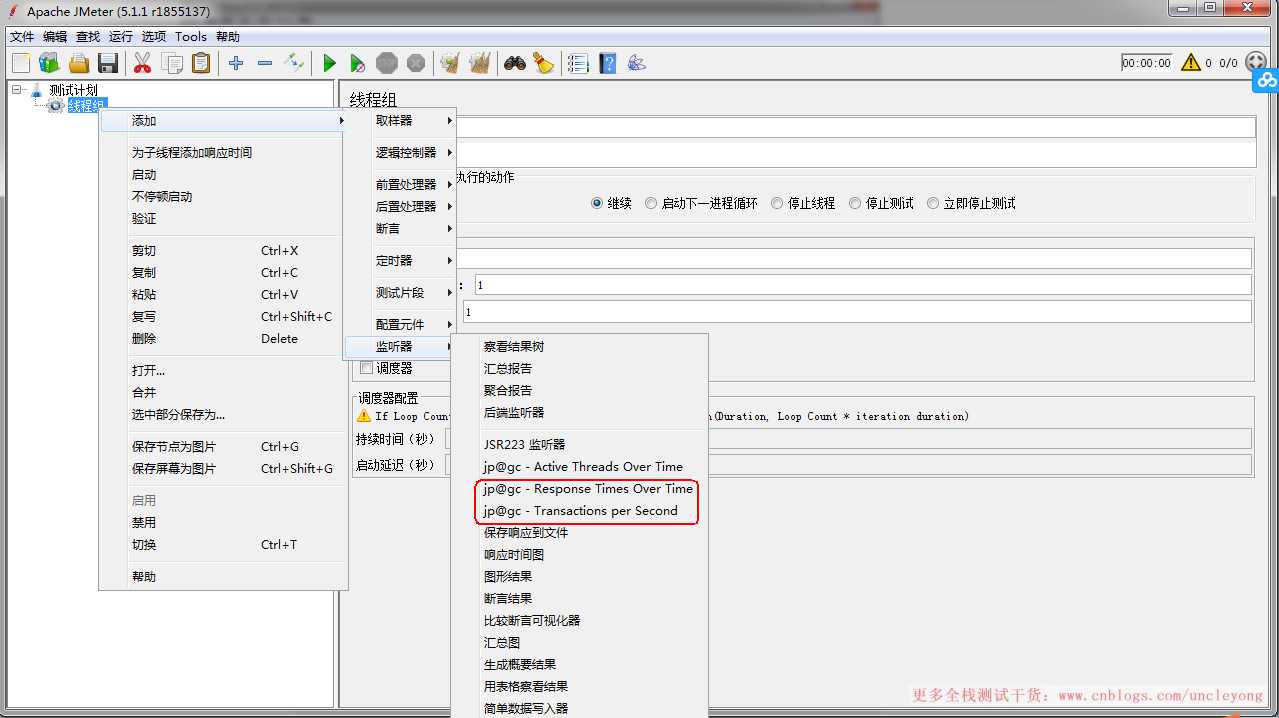1279x718 pixels.
Task: Click the Shutdown test icon
Action: (x=416, y=63)
